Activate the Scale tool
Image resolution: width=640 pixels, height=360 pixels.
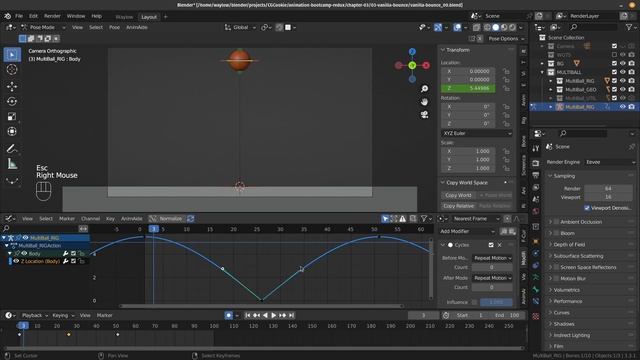coord(12,116)
